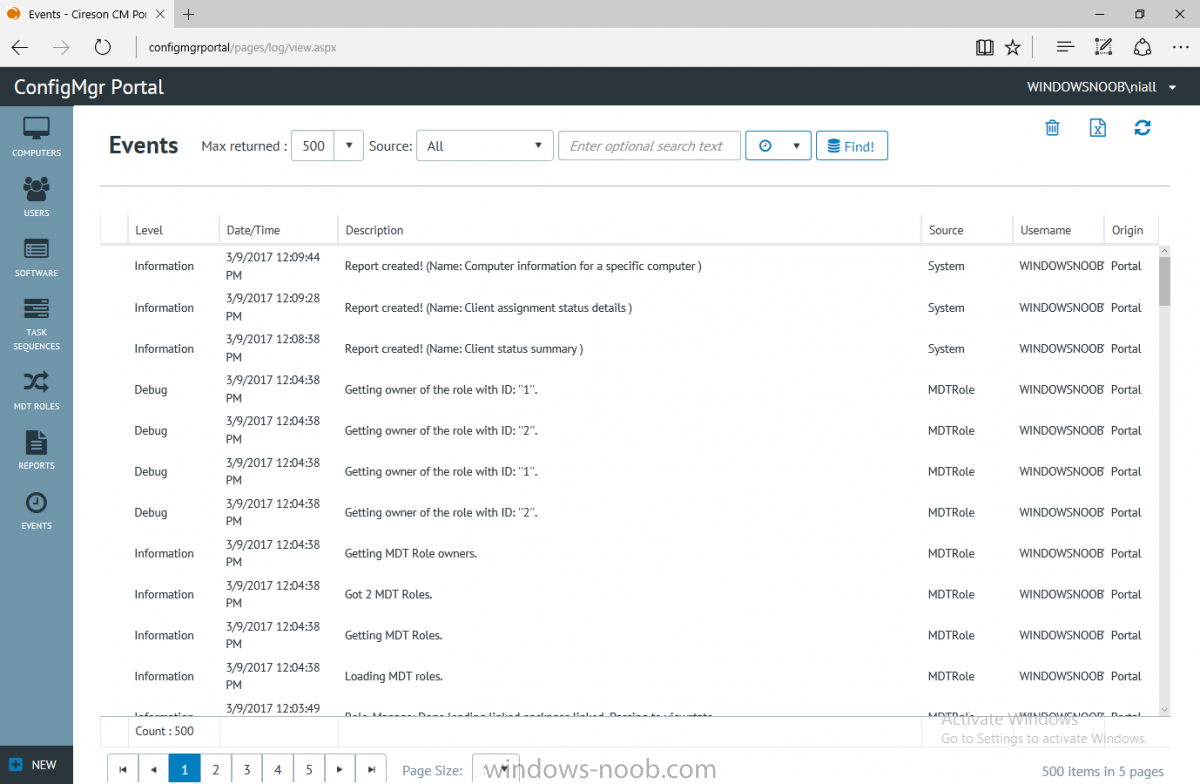Go to the next results page

[x=340, y=769]
